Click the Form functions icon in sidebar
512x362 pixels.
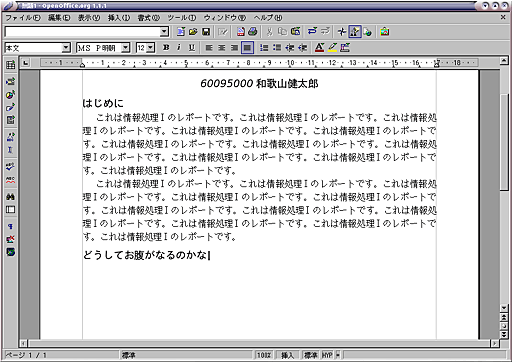[10, 120]
